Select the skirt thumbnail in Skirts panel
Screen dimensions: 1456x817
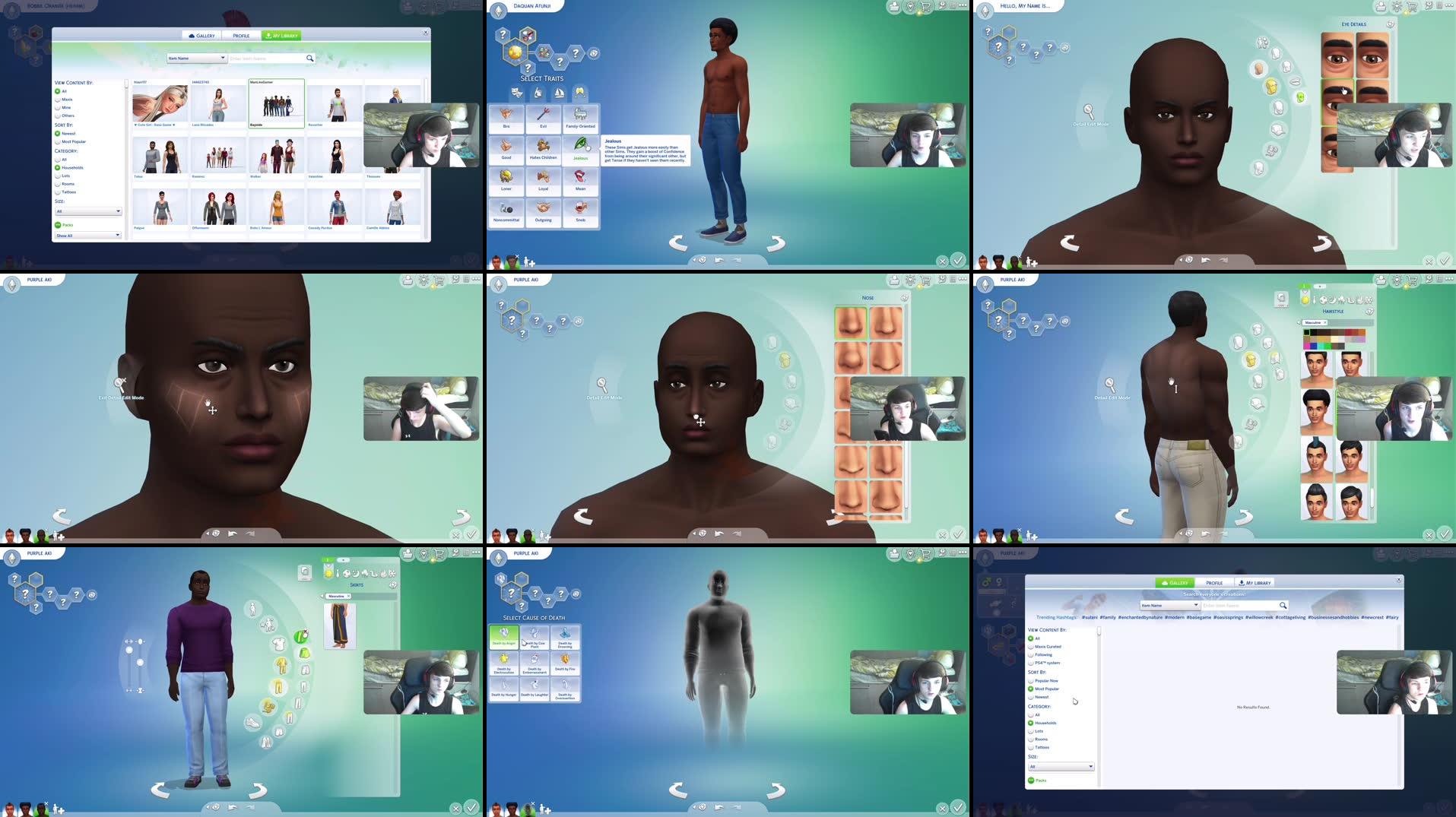pyautogui.click(x=340, y=625)
